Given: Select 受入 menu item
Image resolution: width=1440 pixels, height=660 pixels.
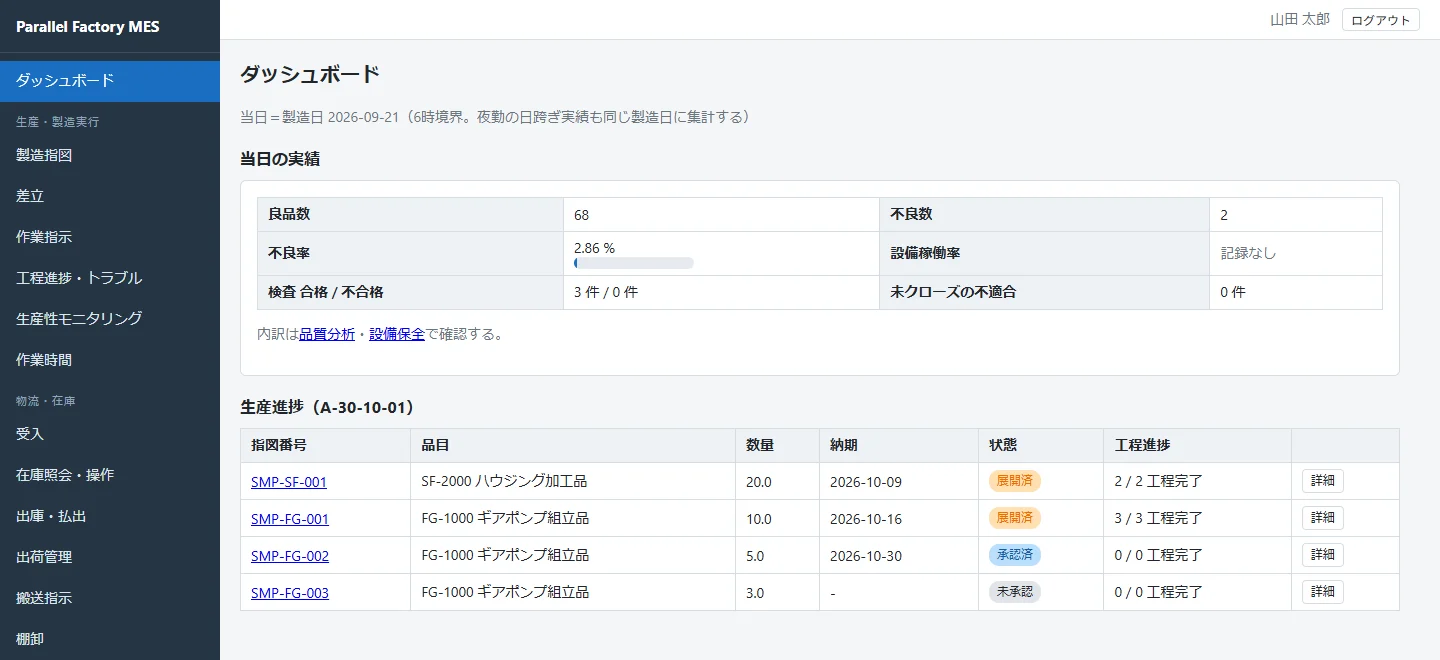Looking at the screenshot, I should click(110, 434).
